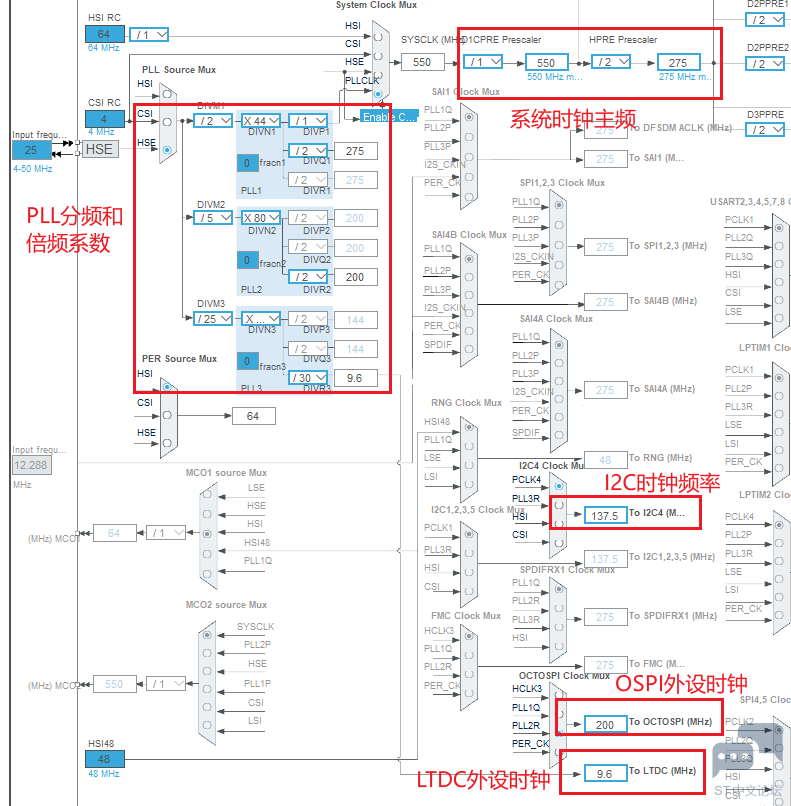Screen dimensions: 791x806
Task: Select PCLK1 in USART2,3,4,5,7,8 Clock Mux
Action: (x=779, y=228)
